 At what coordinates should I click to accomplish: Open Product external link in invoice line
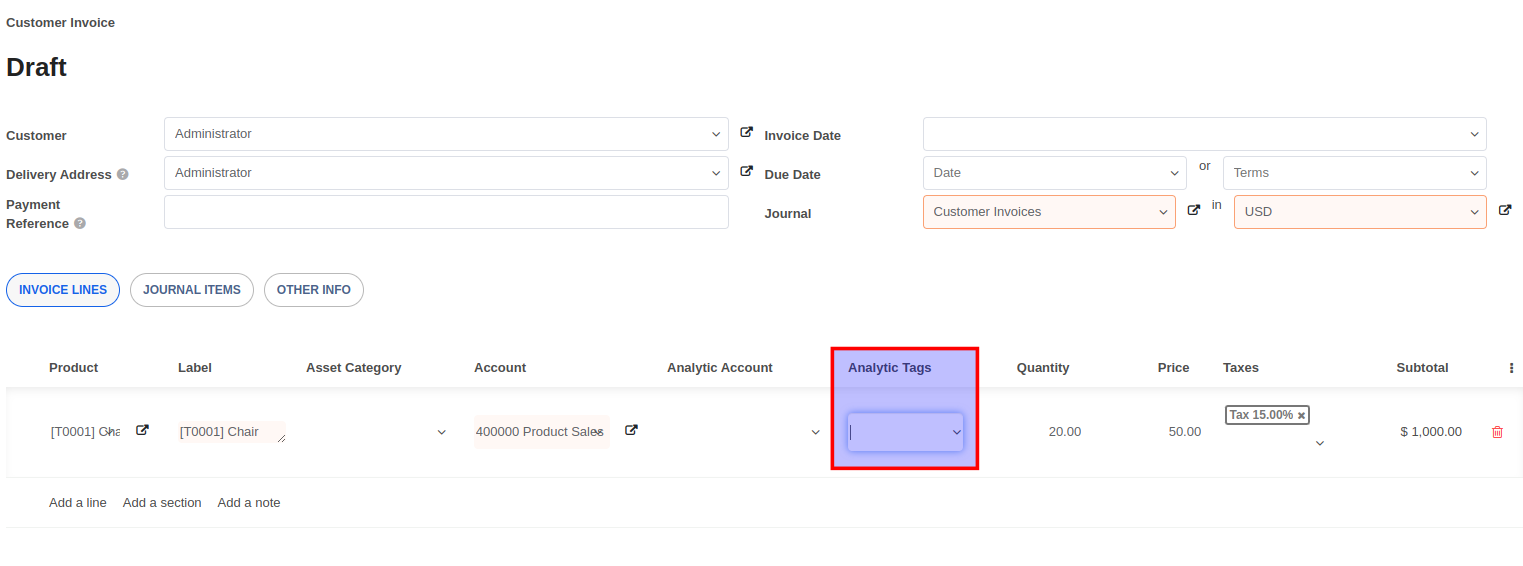142,430
